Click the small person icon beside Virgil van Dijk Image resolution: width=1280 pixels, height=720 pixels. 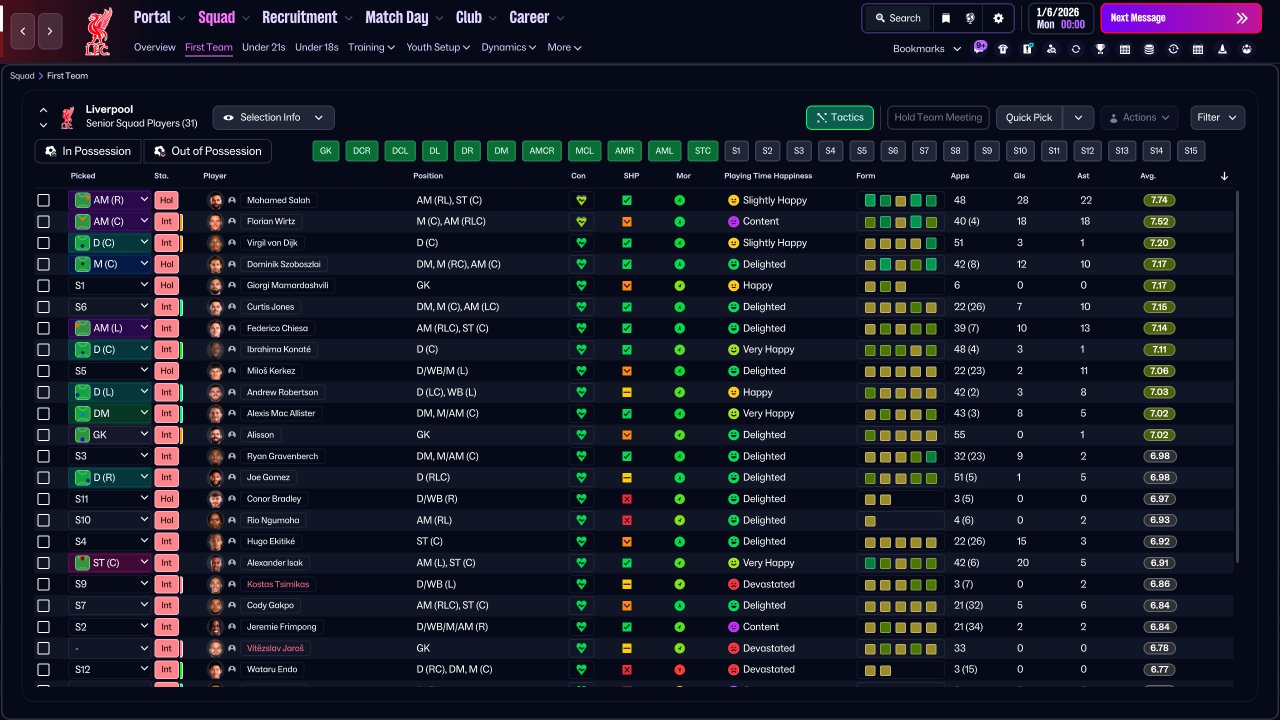tap(232, 243)
